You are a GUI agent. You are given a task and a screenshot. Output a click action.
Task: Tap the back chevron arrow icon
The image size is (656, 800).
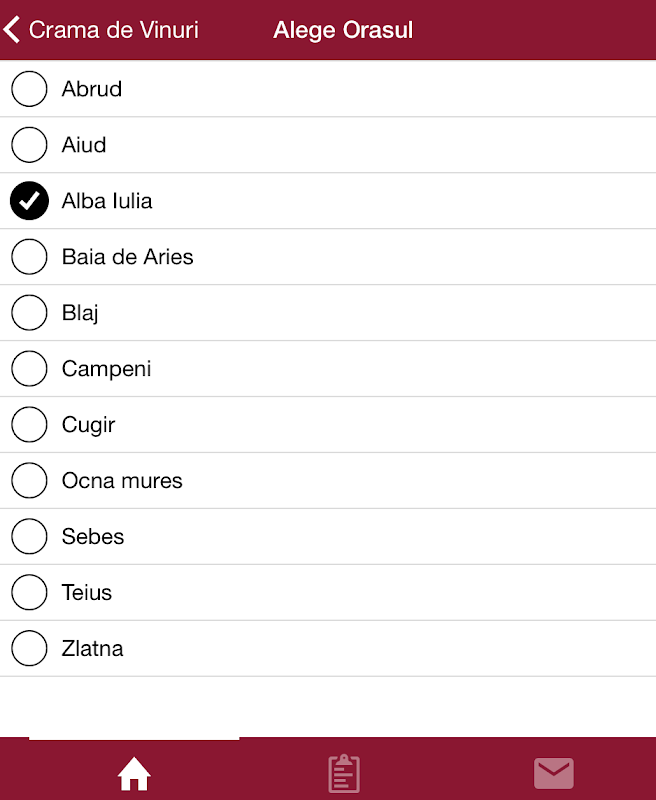(12, 30)
